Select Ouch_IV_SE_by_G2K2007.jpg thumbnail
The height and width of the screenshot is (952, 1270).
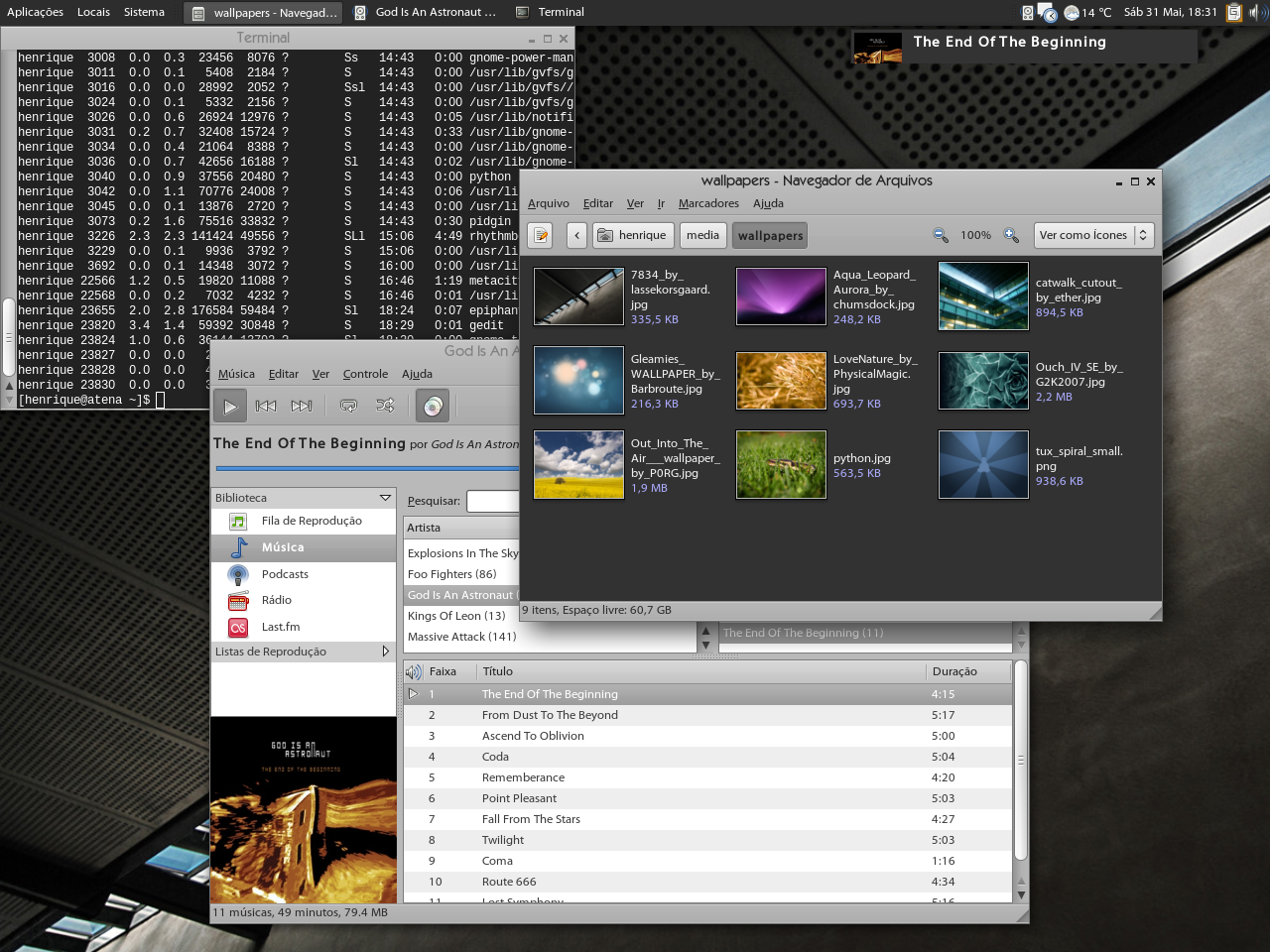[x=983, y=381]
